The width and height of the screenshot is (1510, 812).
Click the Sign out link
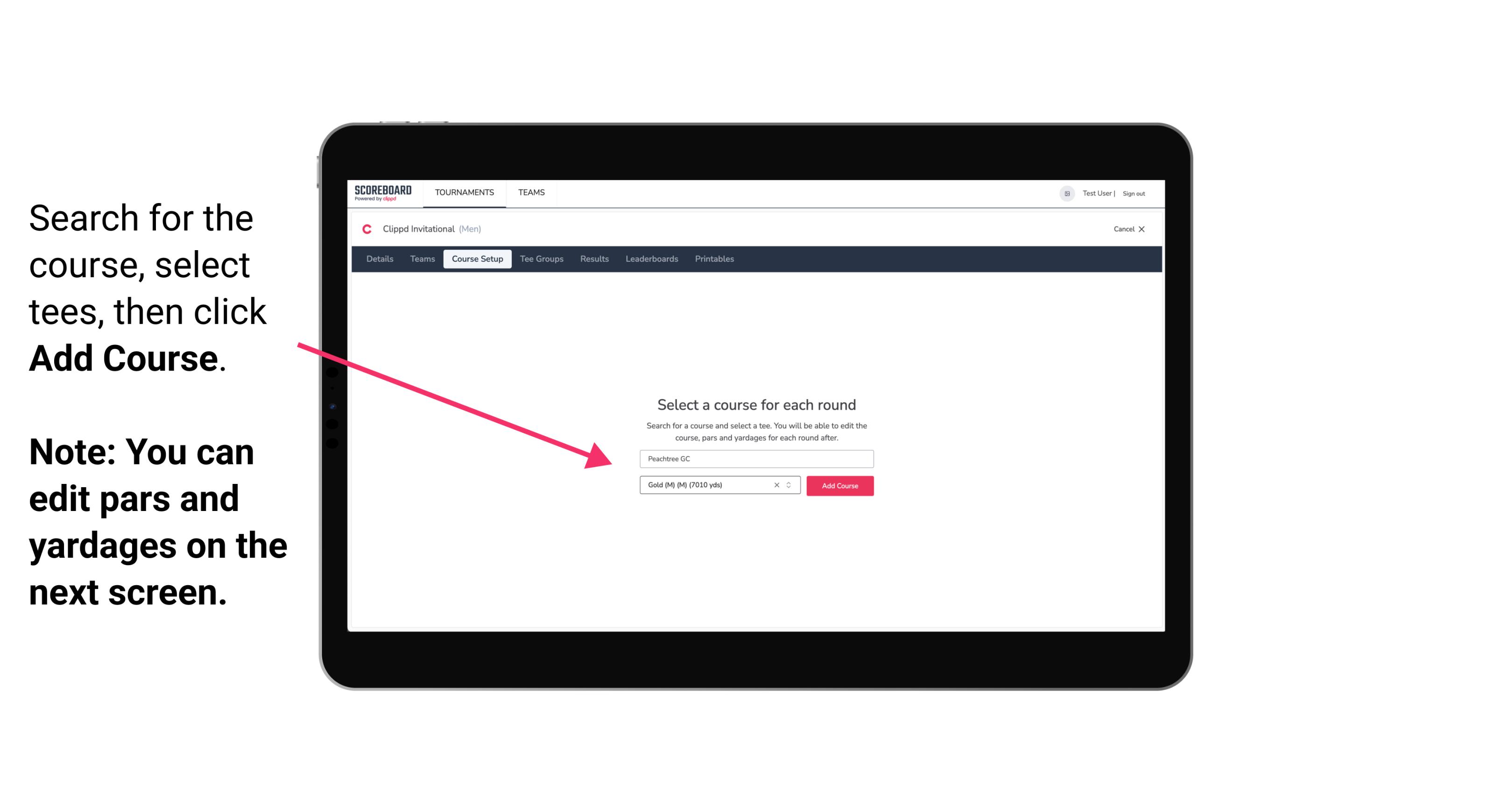coord(1134,193)
